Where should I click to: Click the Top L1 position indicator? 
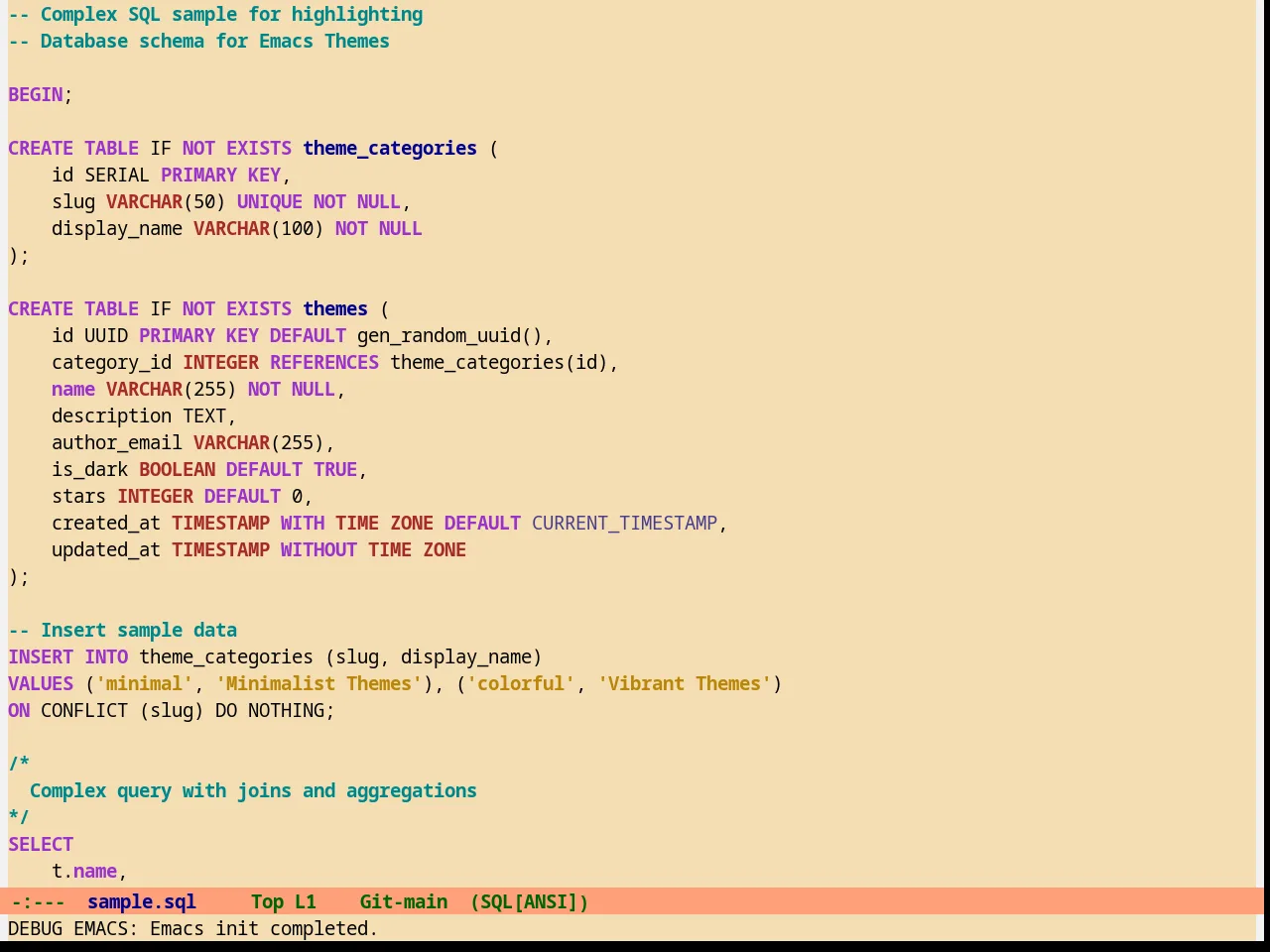point(284,901)
